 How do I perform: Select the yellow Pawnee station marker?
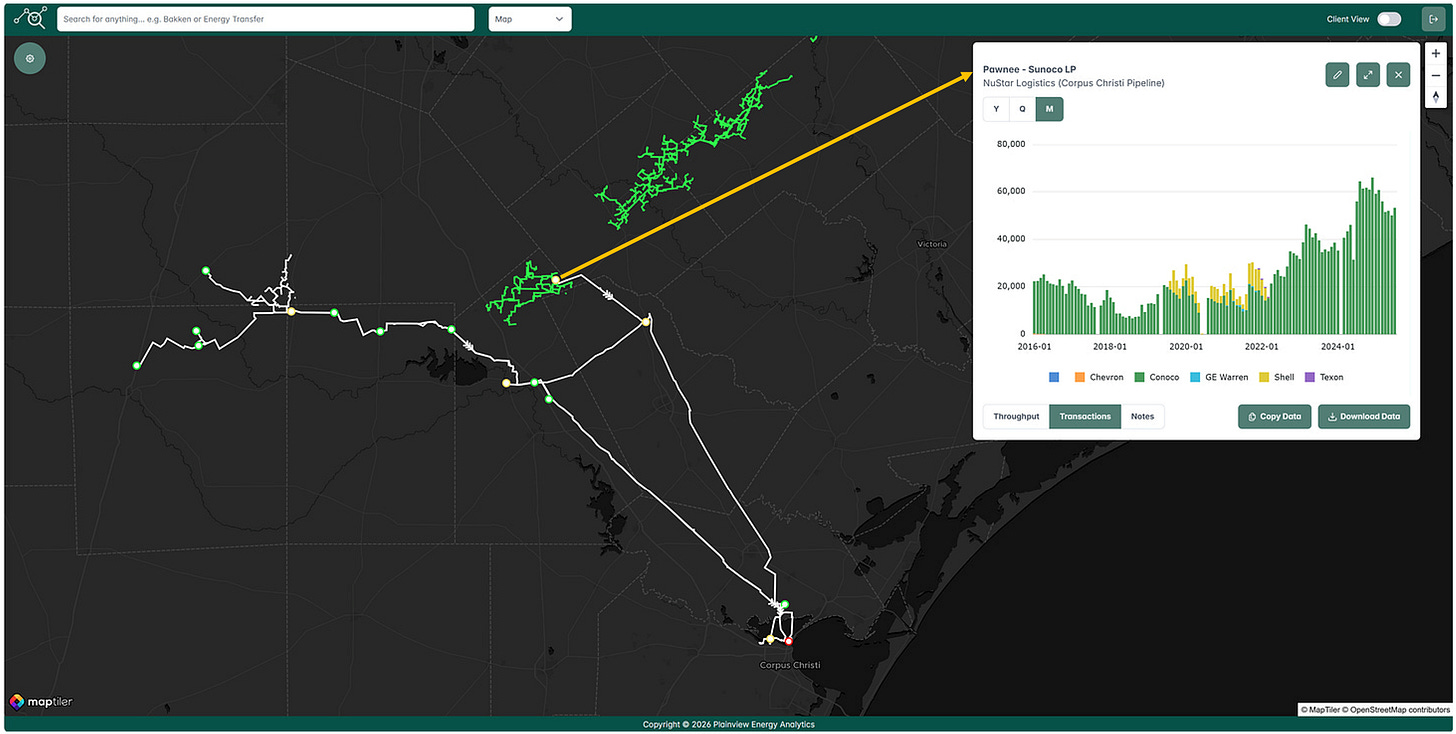coord(555,280)
